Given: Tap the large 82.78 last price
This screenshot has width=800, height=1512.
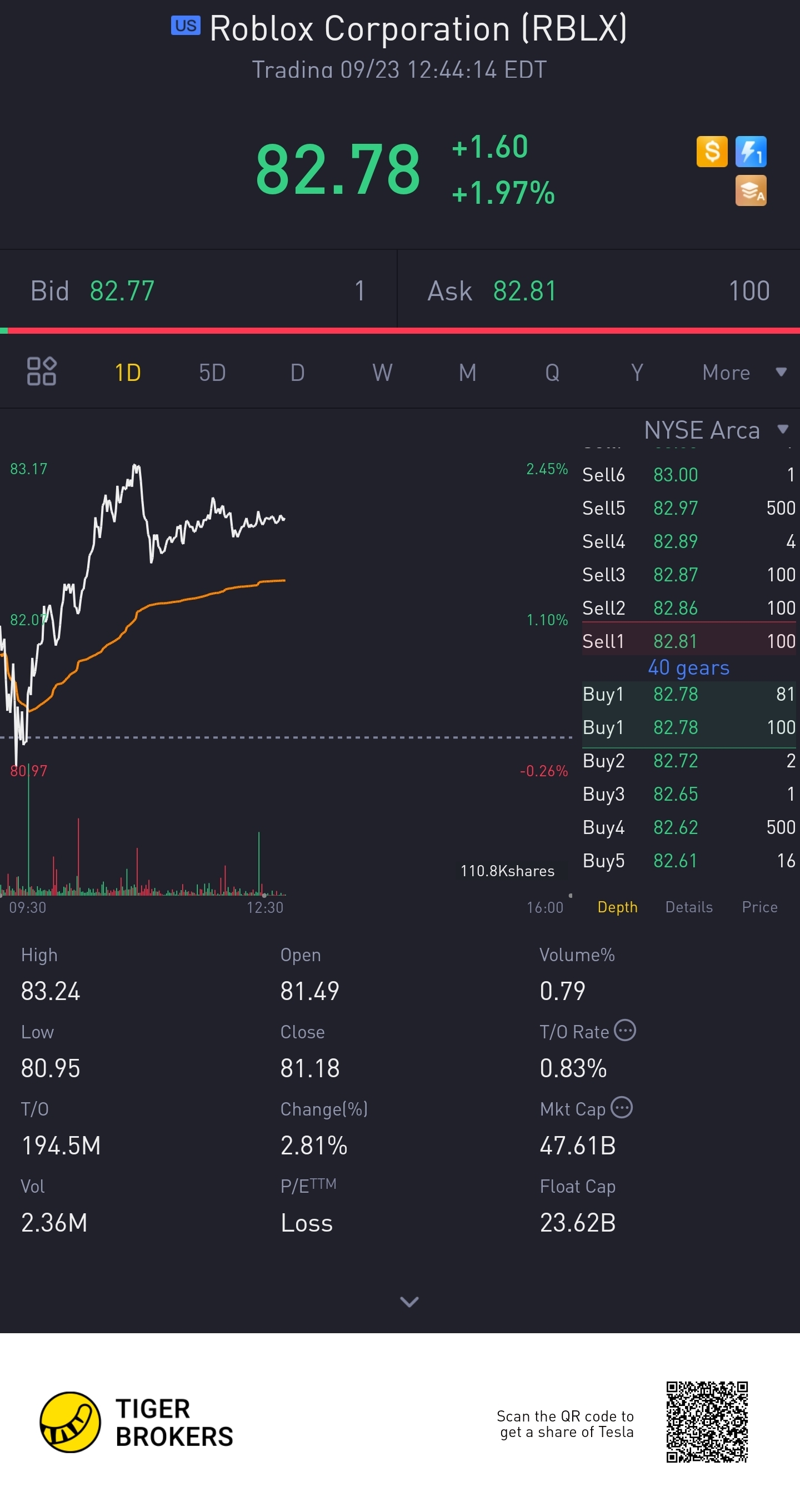Looking at the screenshot, I should coord(338,169).
